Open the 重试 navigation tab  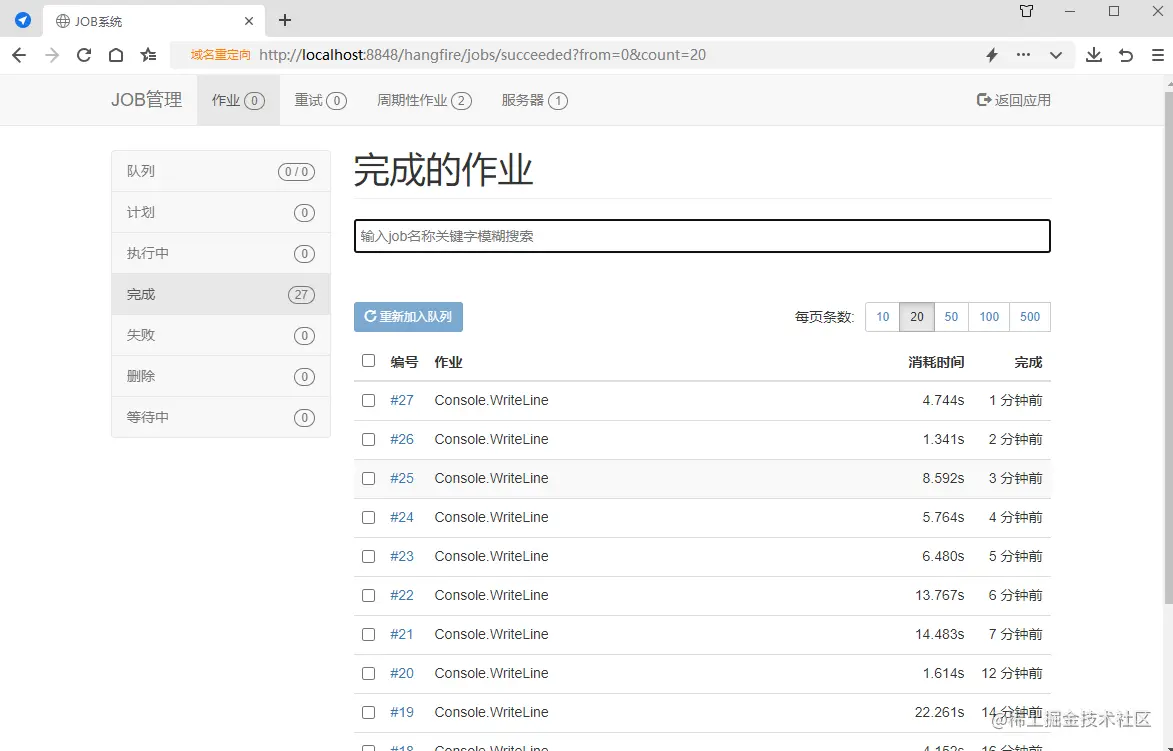[320, 100]
